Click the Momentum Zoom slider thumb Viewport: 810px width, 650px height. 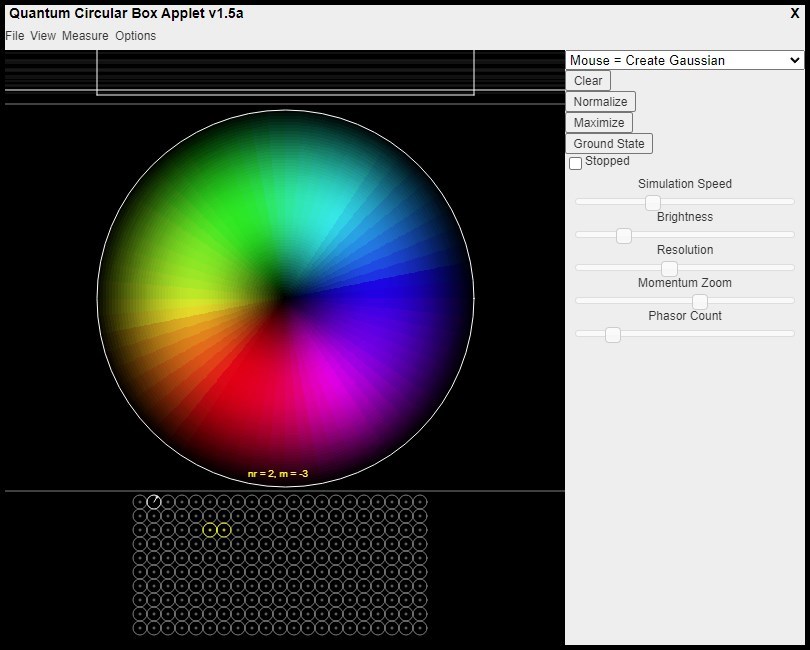(700, 301)
